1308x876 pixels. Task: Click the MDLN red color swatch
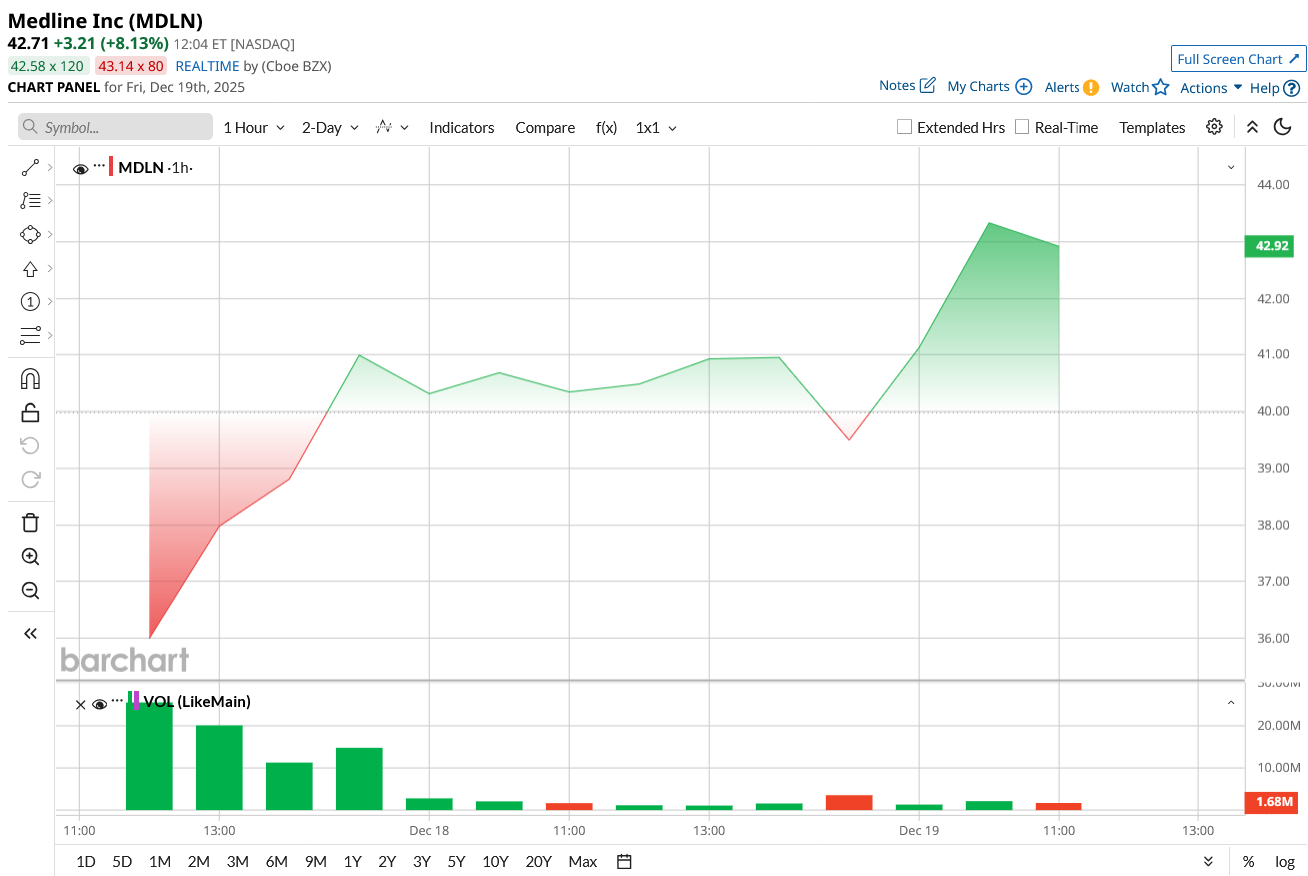coord(111,167)
